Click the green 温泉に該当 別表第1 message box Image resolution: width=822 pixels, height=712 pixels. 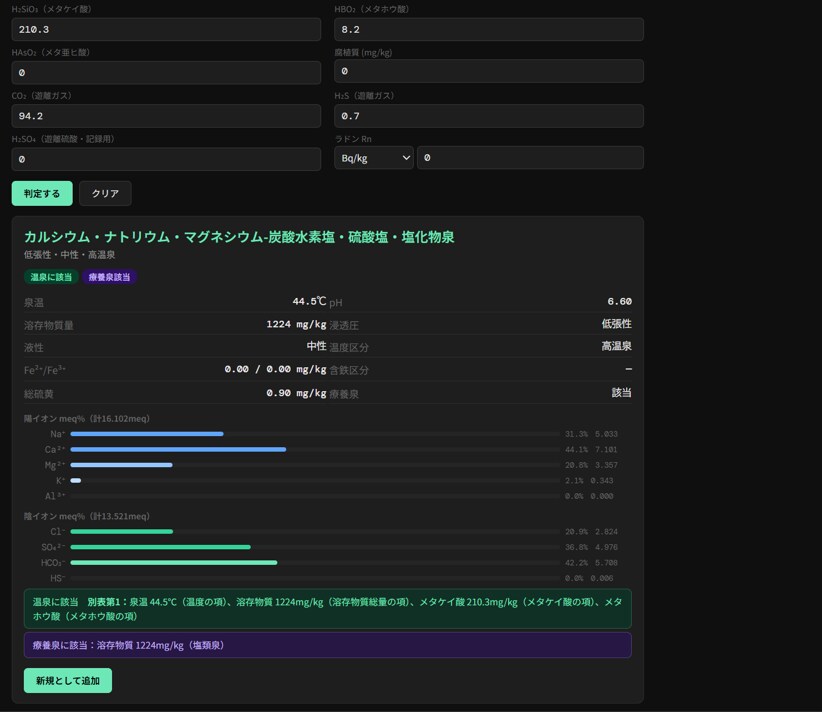[328, 609]
